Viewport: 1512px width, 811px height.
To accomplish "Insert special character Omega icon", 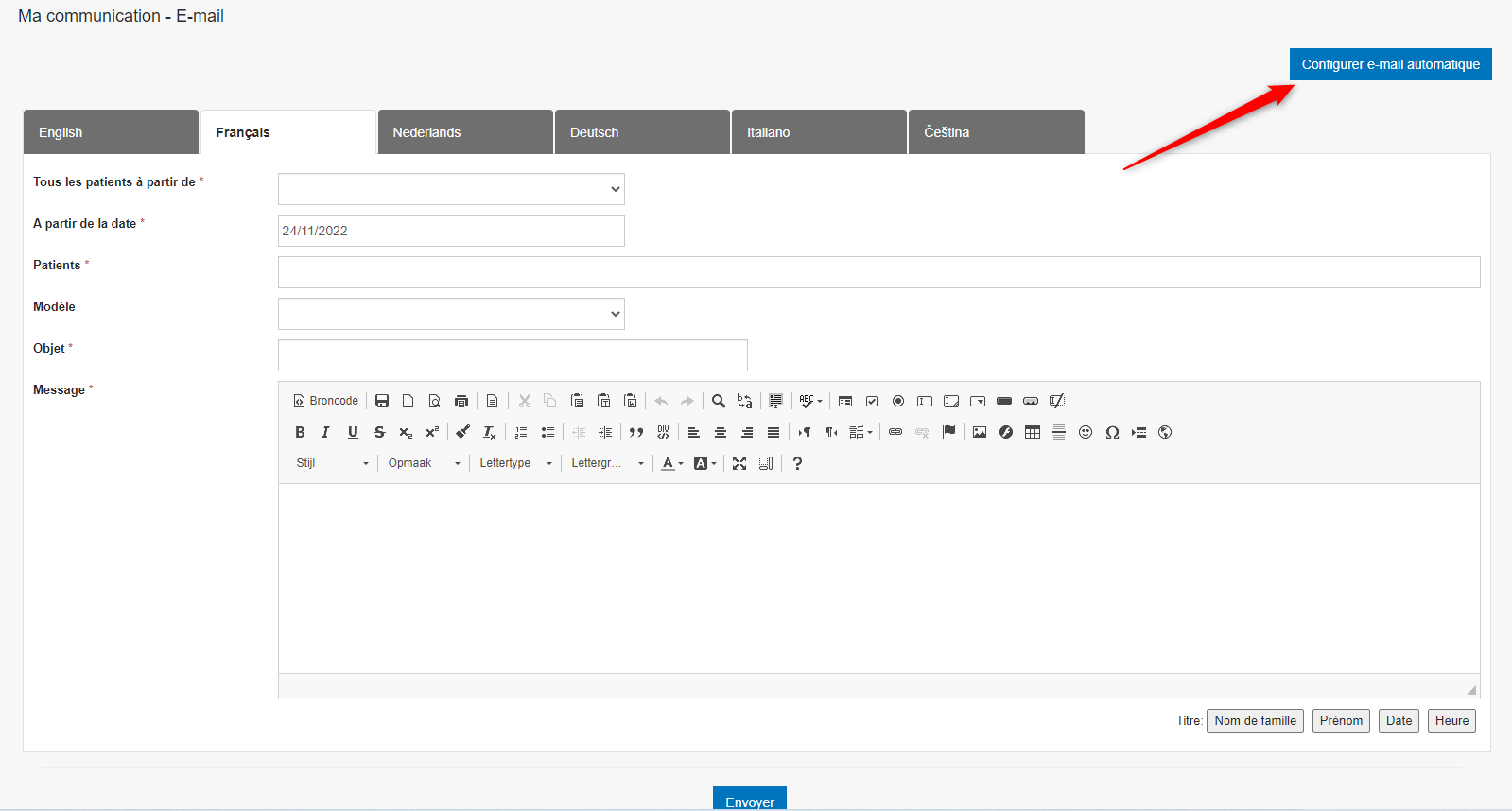I will (1112, 432).
